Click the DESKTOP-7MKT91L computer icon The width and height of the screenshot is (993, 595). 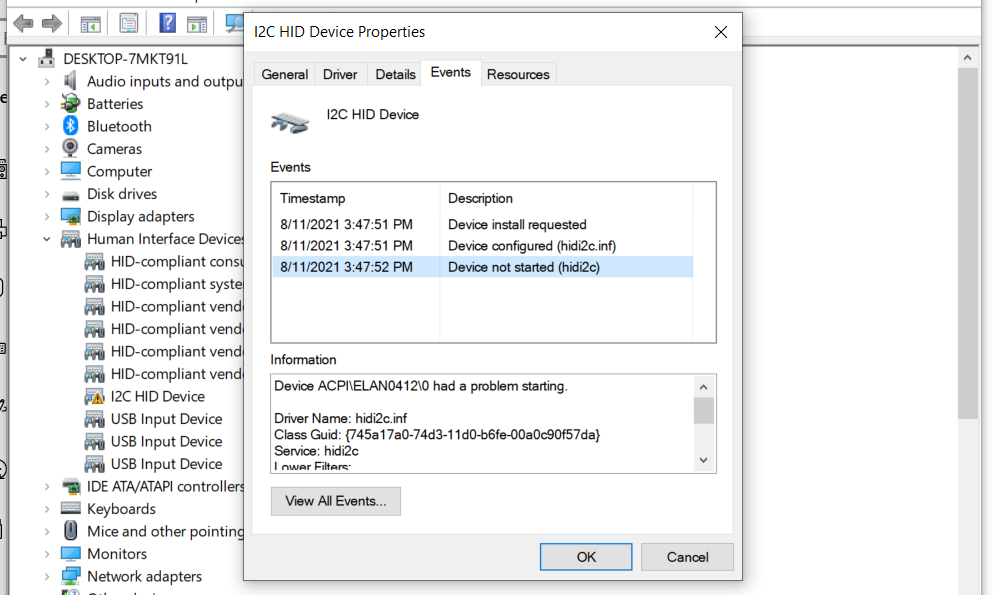point(46,58)
